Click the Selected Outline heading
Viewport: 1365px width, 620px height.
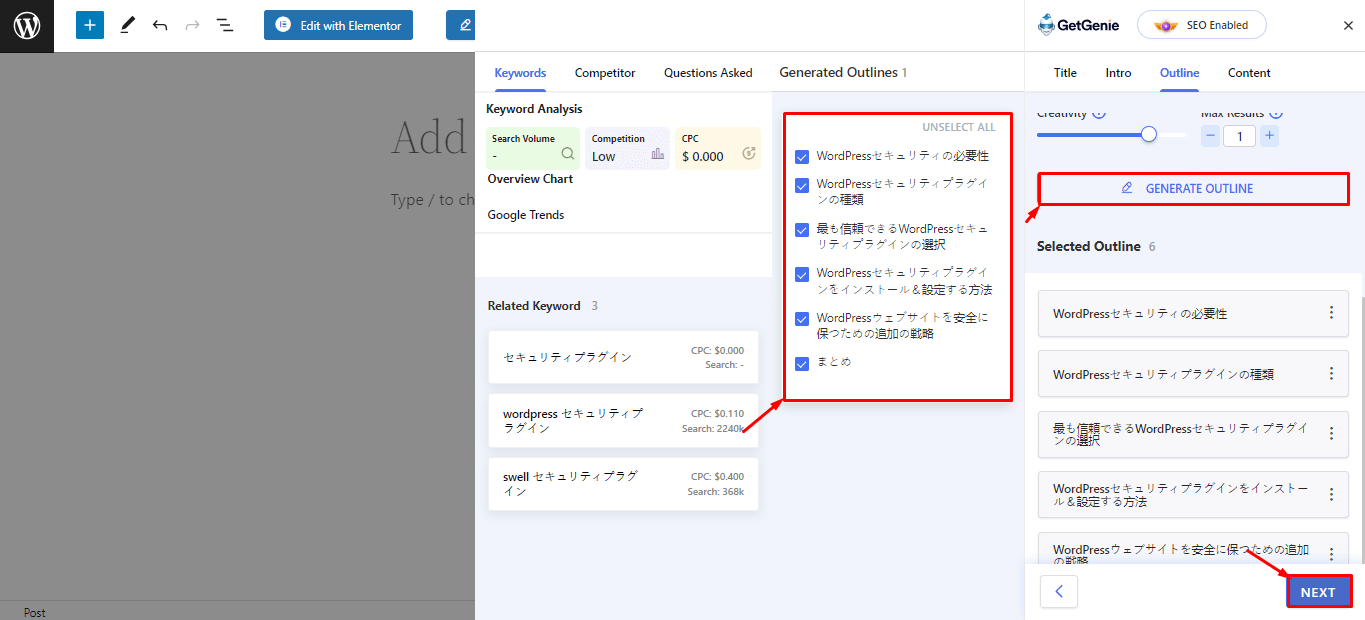pos(1088,246)
